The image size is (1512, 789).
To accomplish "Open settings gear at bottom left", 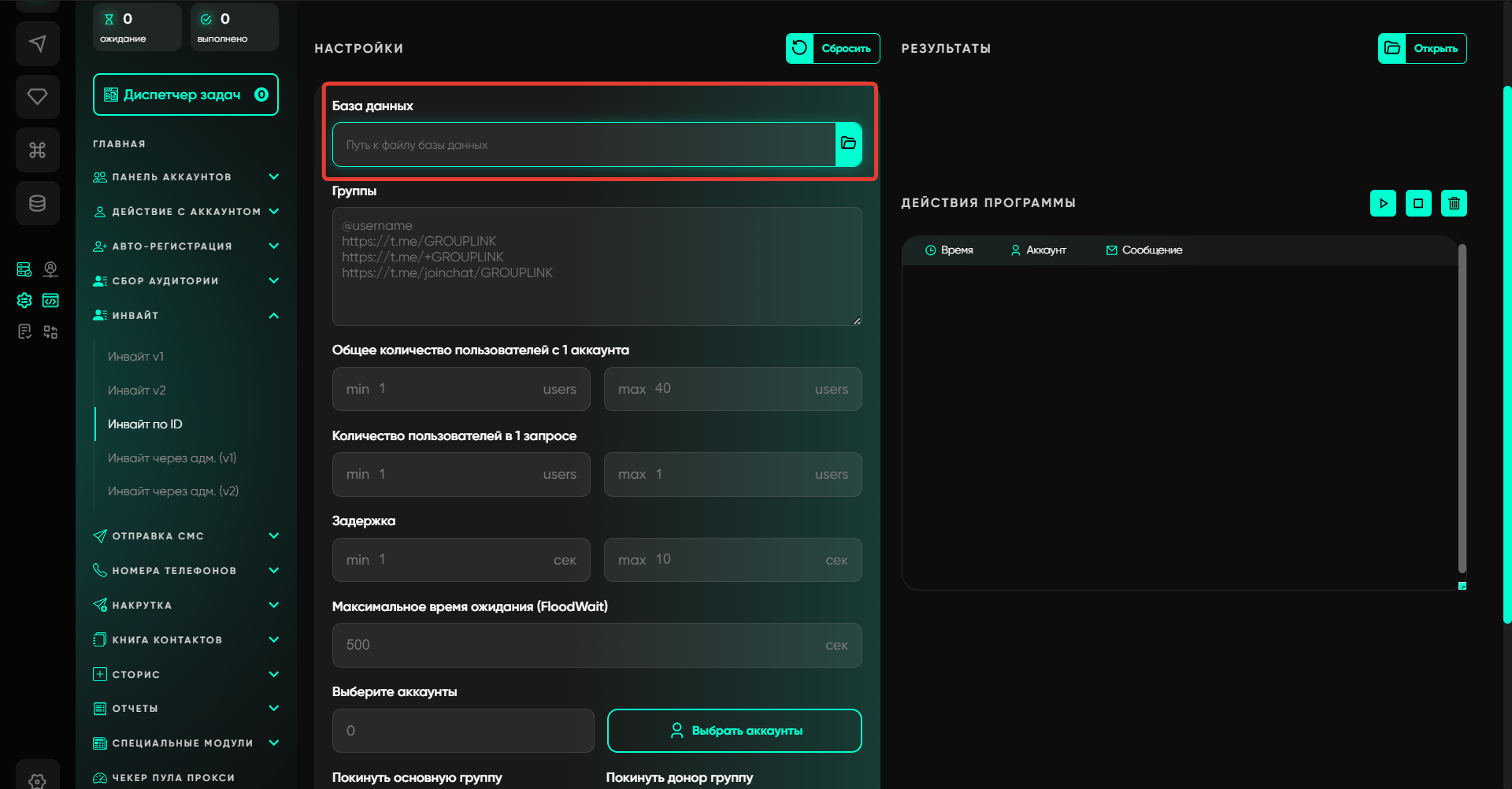I will (37, 780).
